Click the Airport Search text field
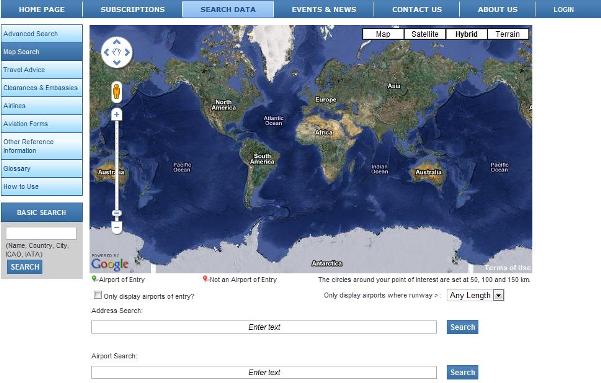601x383 pixels. (264, 372)
